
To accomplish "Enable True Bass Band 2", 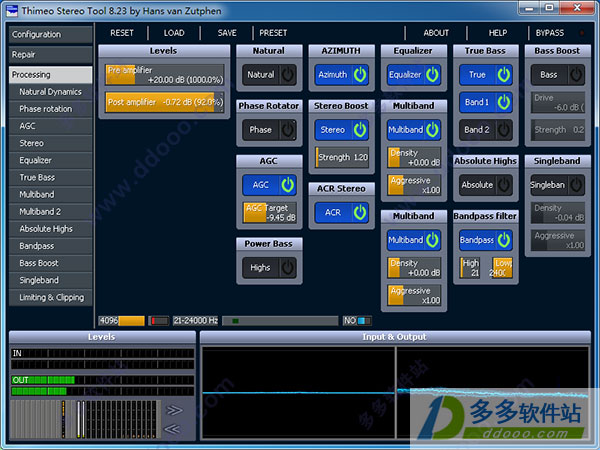I will coord(486,130).
